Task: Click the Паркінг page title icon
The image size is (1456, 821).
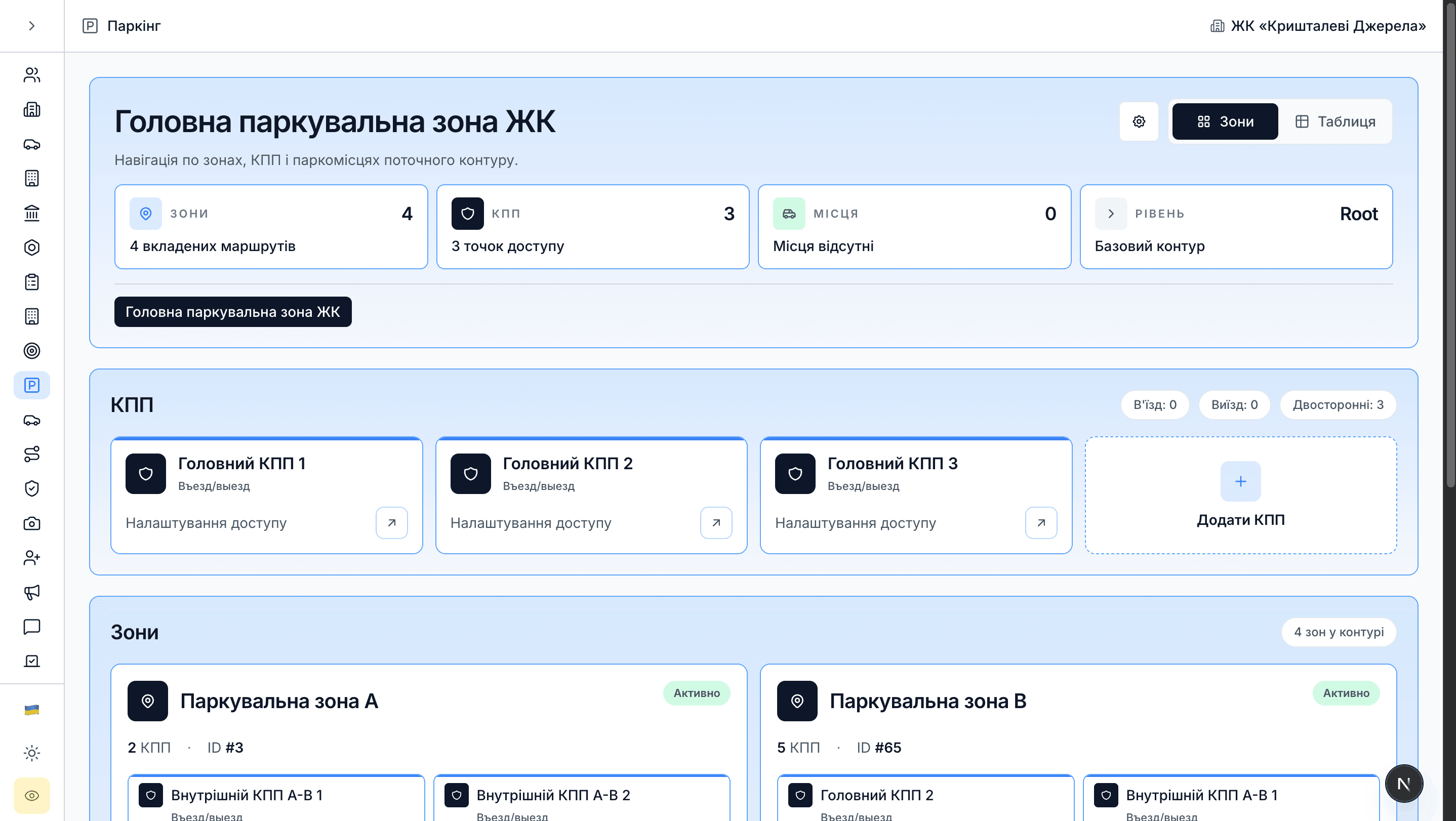Action: pyautogui.click(x=90, y=26)
